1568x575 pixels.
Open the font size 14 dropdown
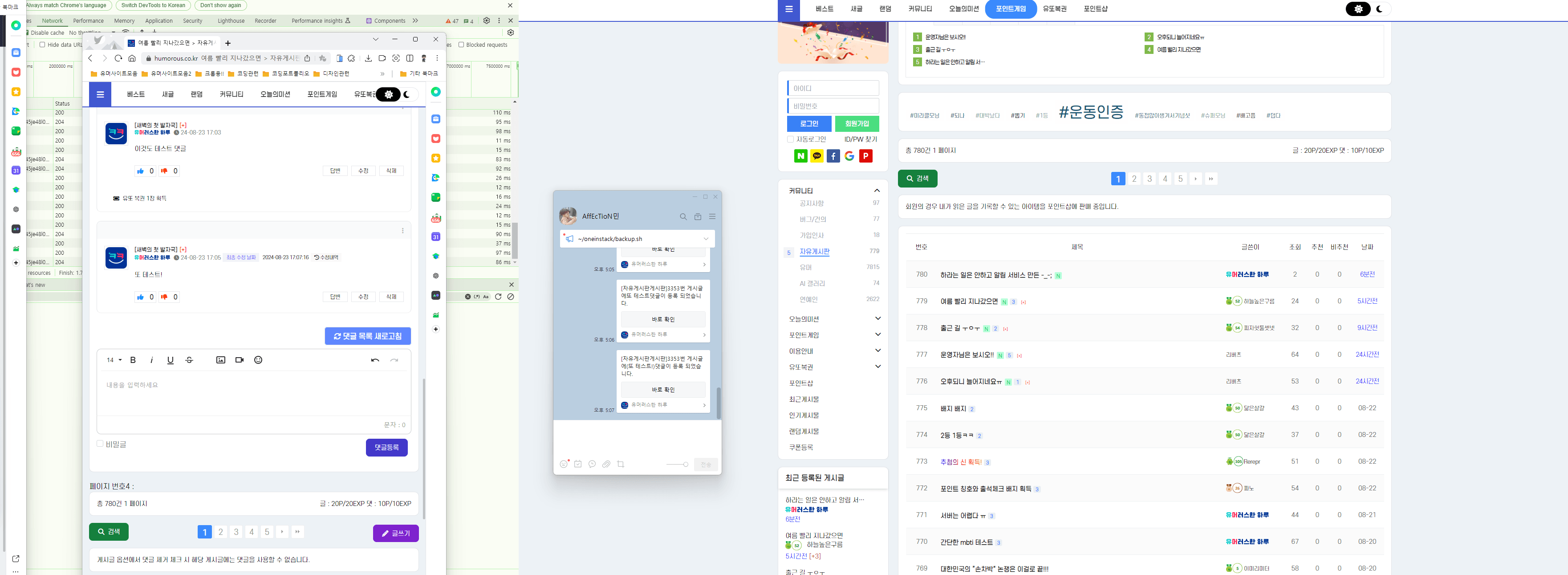[x=114, y=360]
